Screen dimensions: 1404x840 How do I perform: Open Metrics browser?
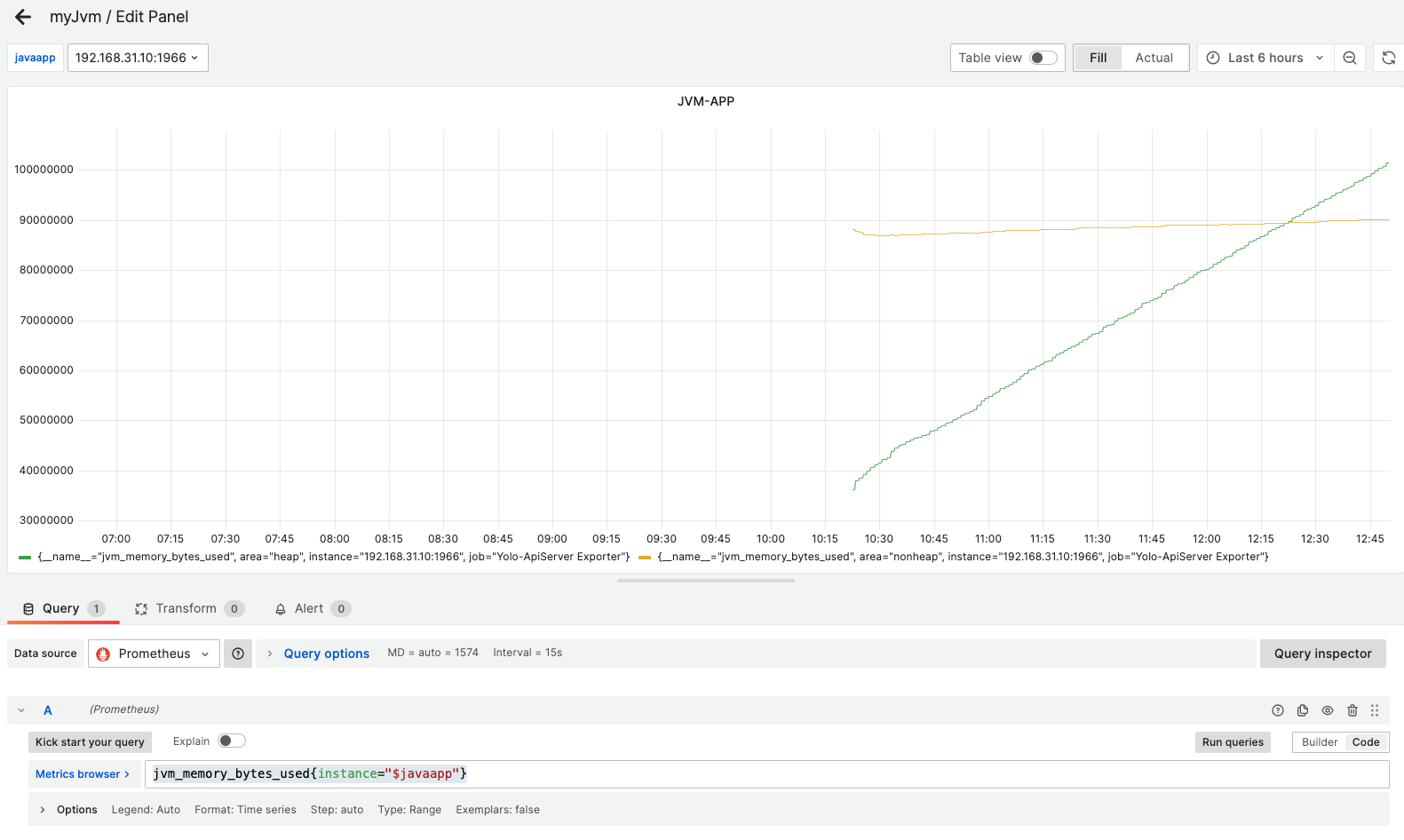pyautogui.click(x=83, y=774)
